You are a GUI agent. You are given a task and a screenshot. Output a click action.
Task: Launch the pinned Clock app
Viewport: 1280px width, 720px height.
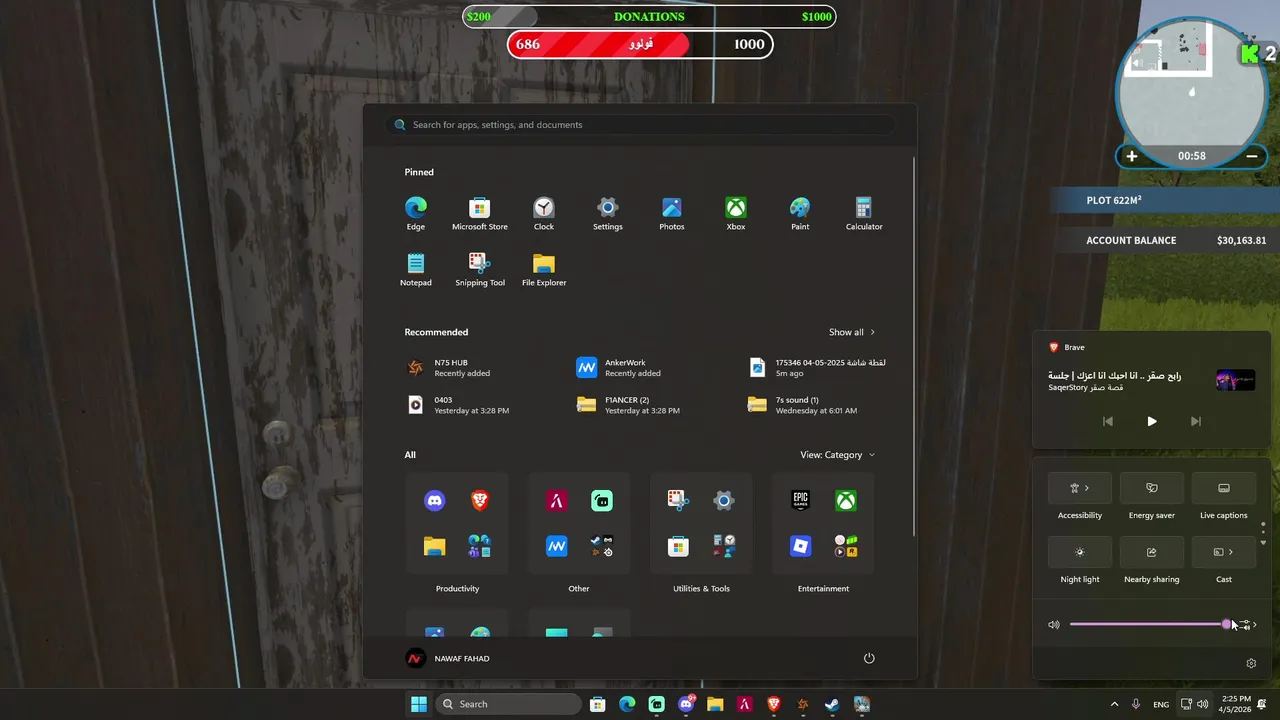click(544, 213)
